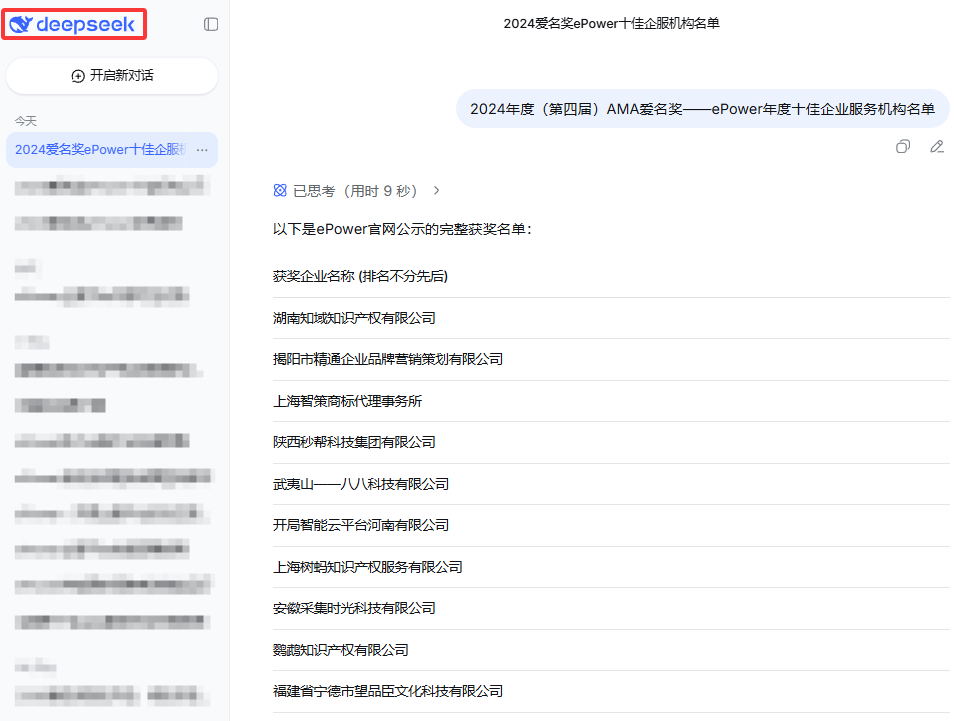The width and height of the screenshot is (954, 721).
Task: Click the row 陕西秒帮科技集团有限公司
Action: tap(354, 442)
